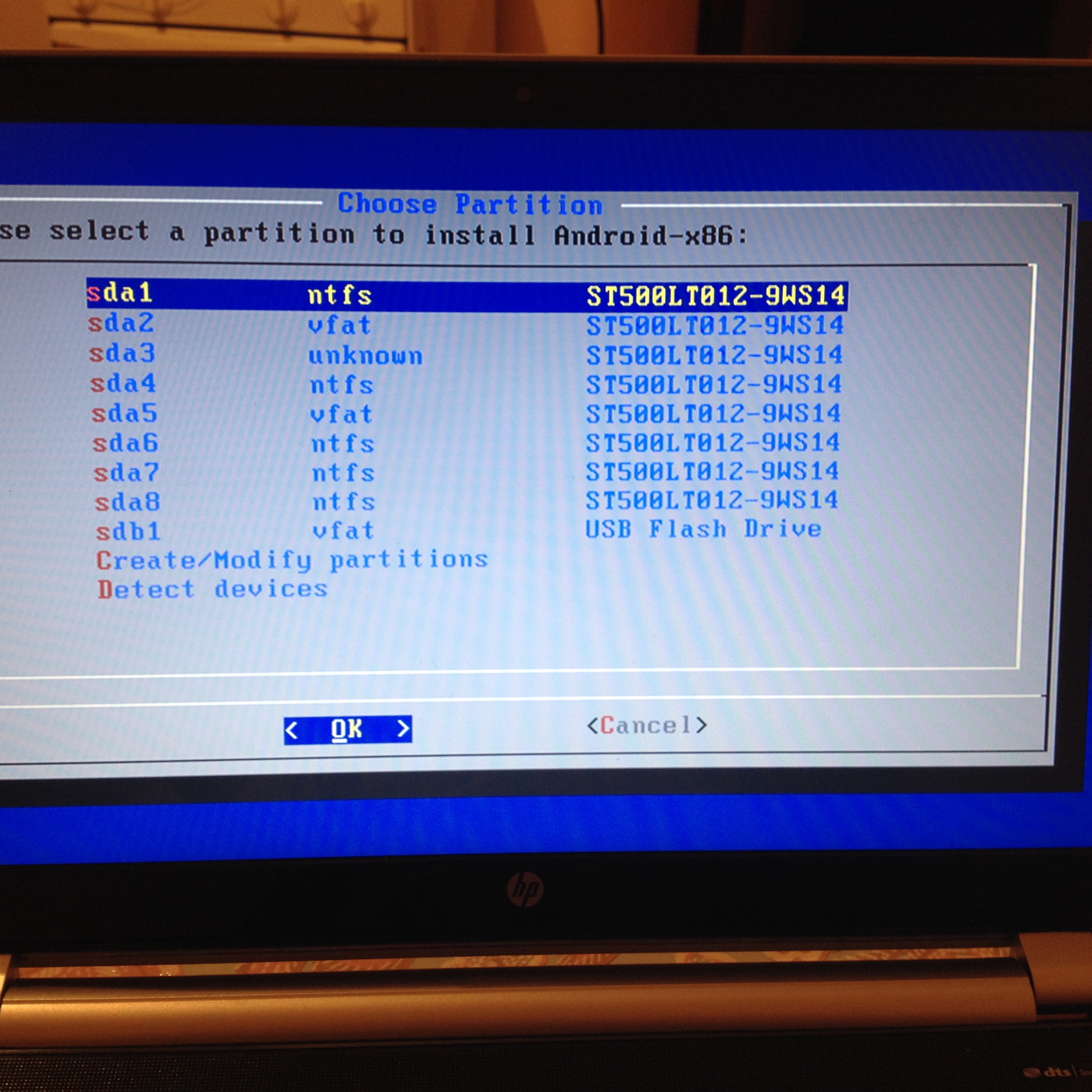Open Create/Modify partitions option
The image size is (1092, 1092).
click(x=292, y=560)
